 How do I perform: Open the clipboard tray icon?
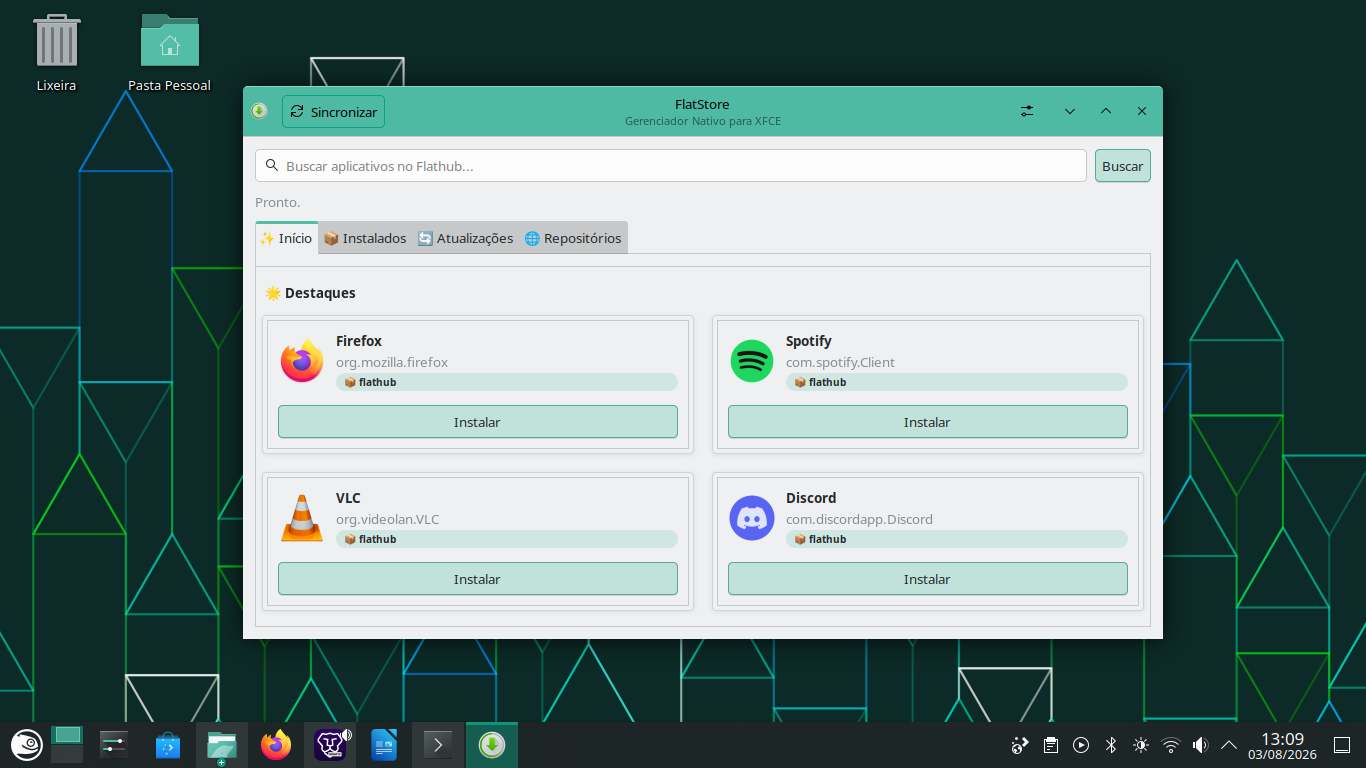point(1051,745)
